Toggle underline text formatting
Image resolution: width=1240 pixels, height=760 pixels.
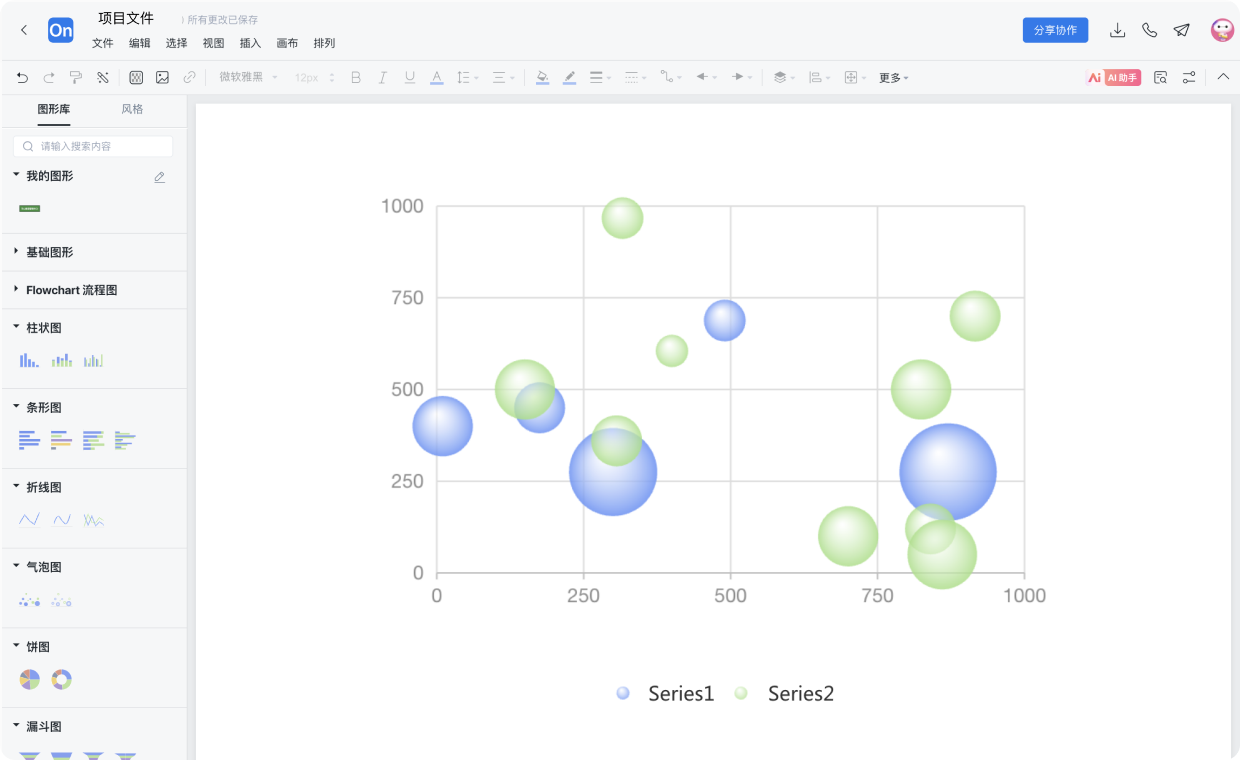click(x=409, y=77)
